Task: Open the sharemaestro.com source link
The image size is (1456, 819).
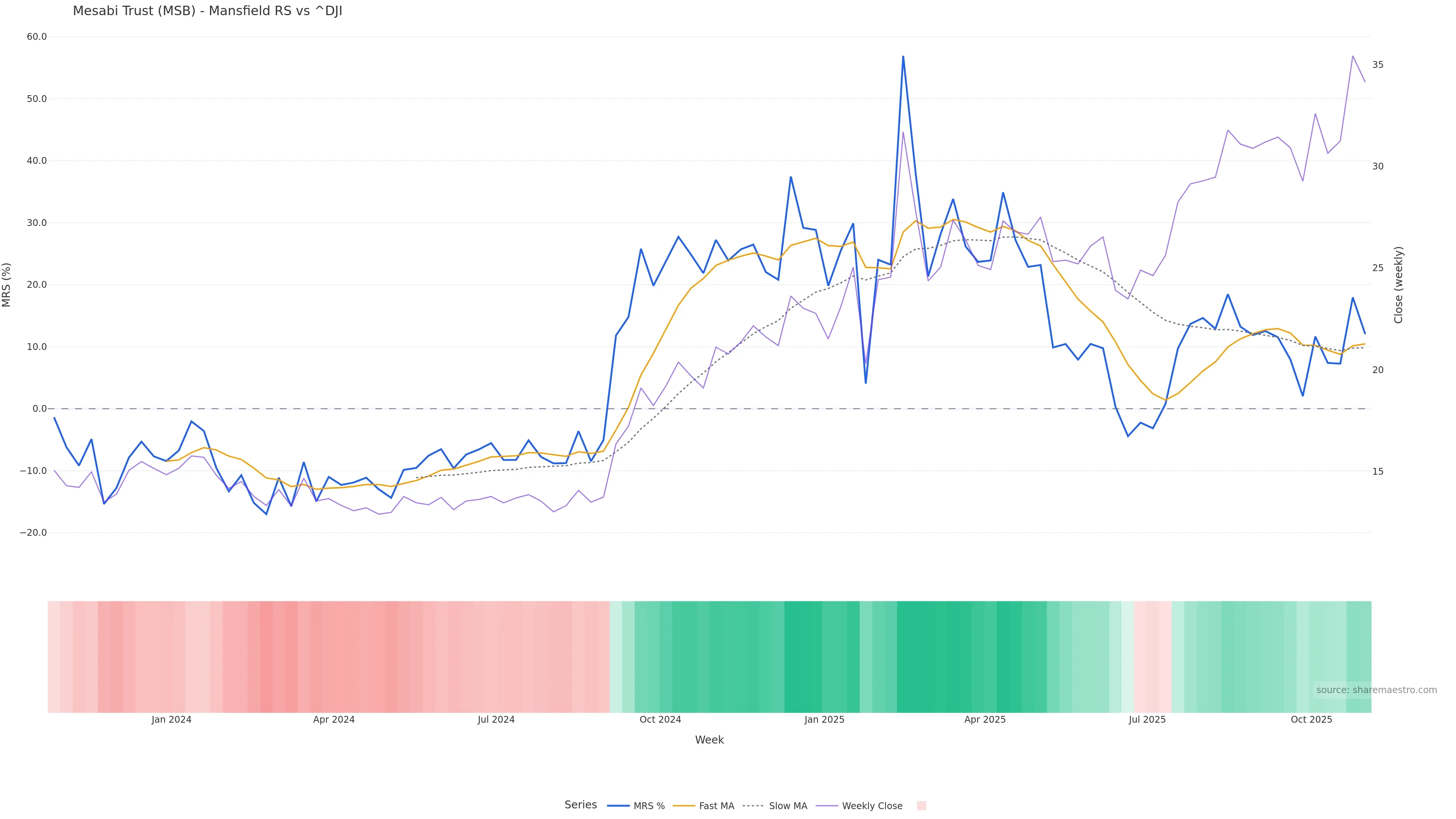Action: pyautogui.click(x=1376, y=690)
